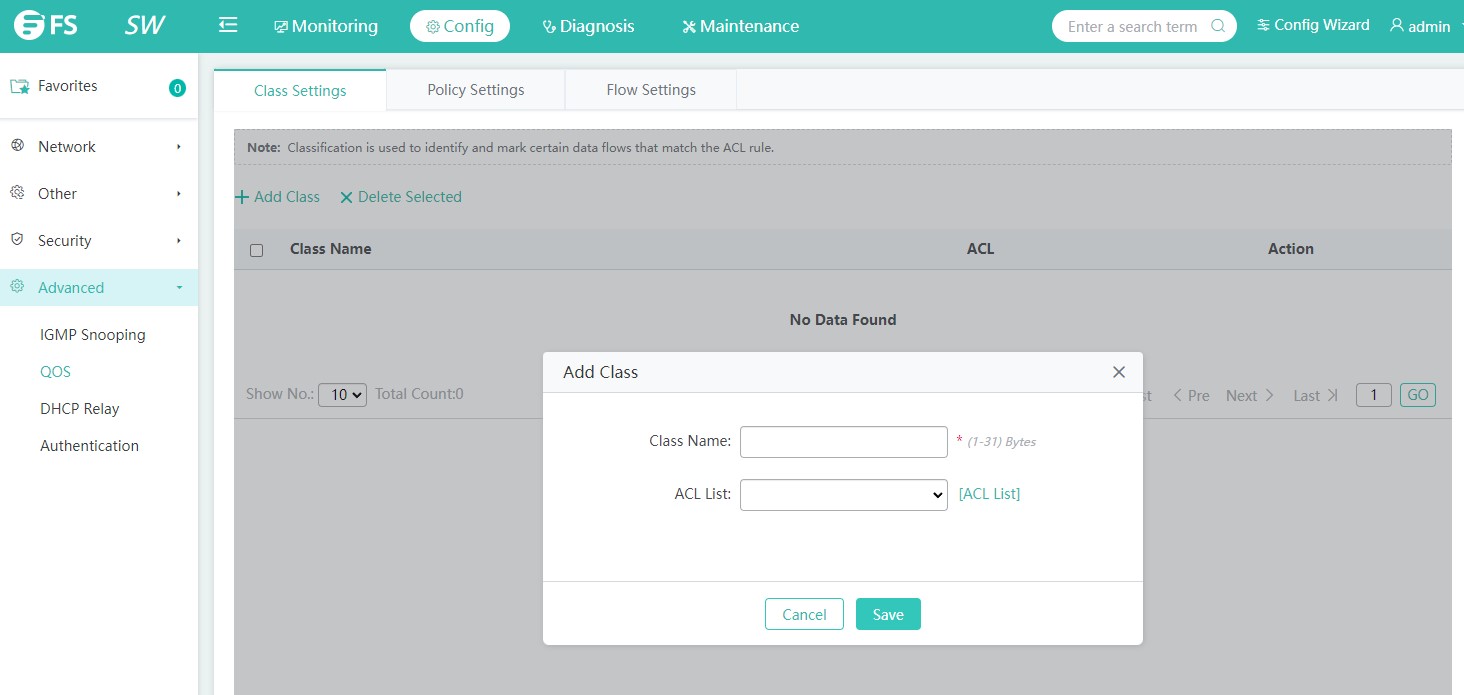
Task: Collapse the Advanced sidebar section
Action: pyautogui.click(x=179, y=288)
